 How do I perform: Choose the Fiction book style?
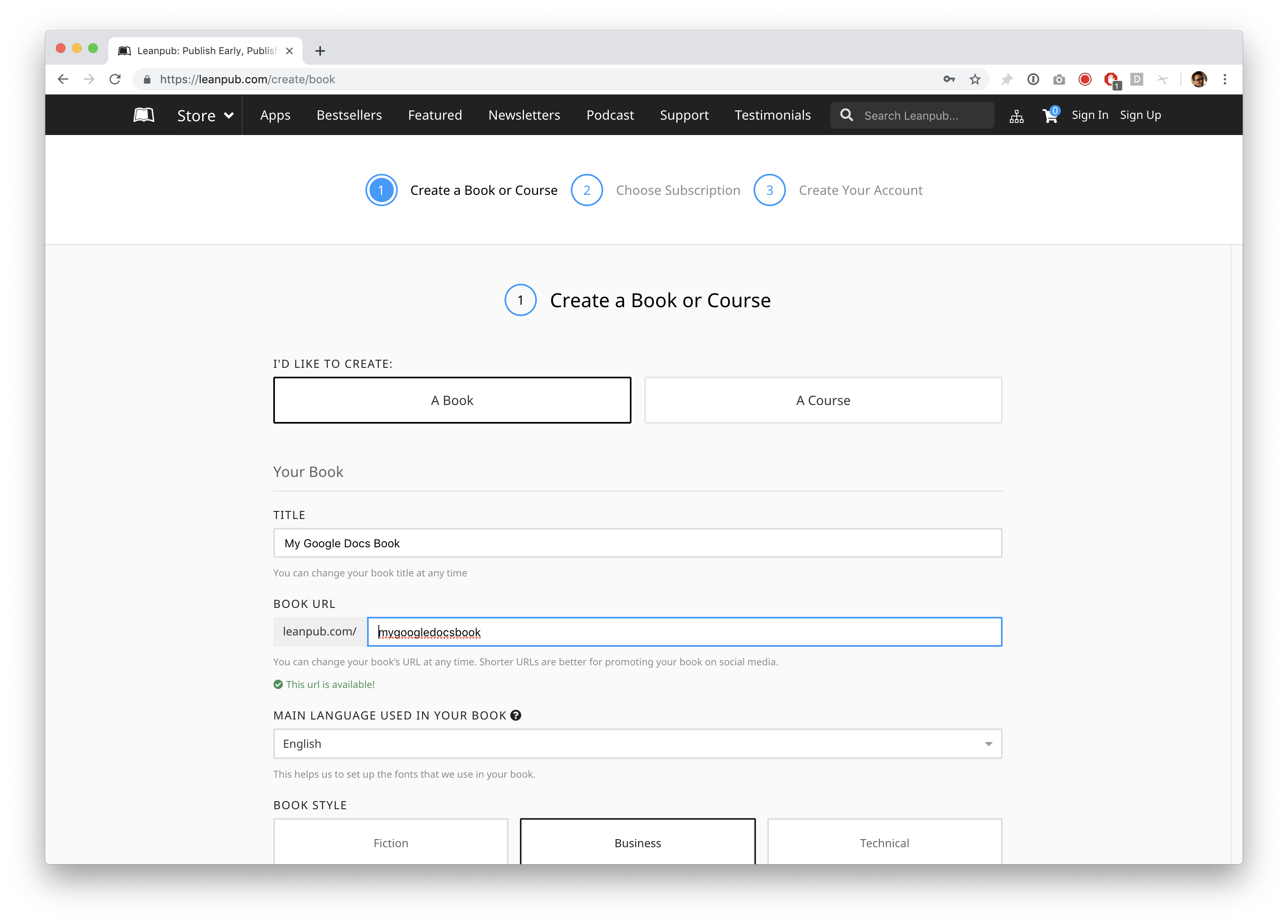pyautogui.click(x=391, y=842)
